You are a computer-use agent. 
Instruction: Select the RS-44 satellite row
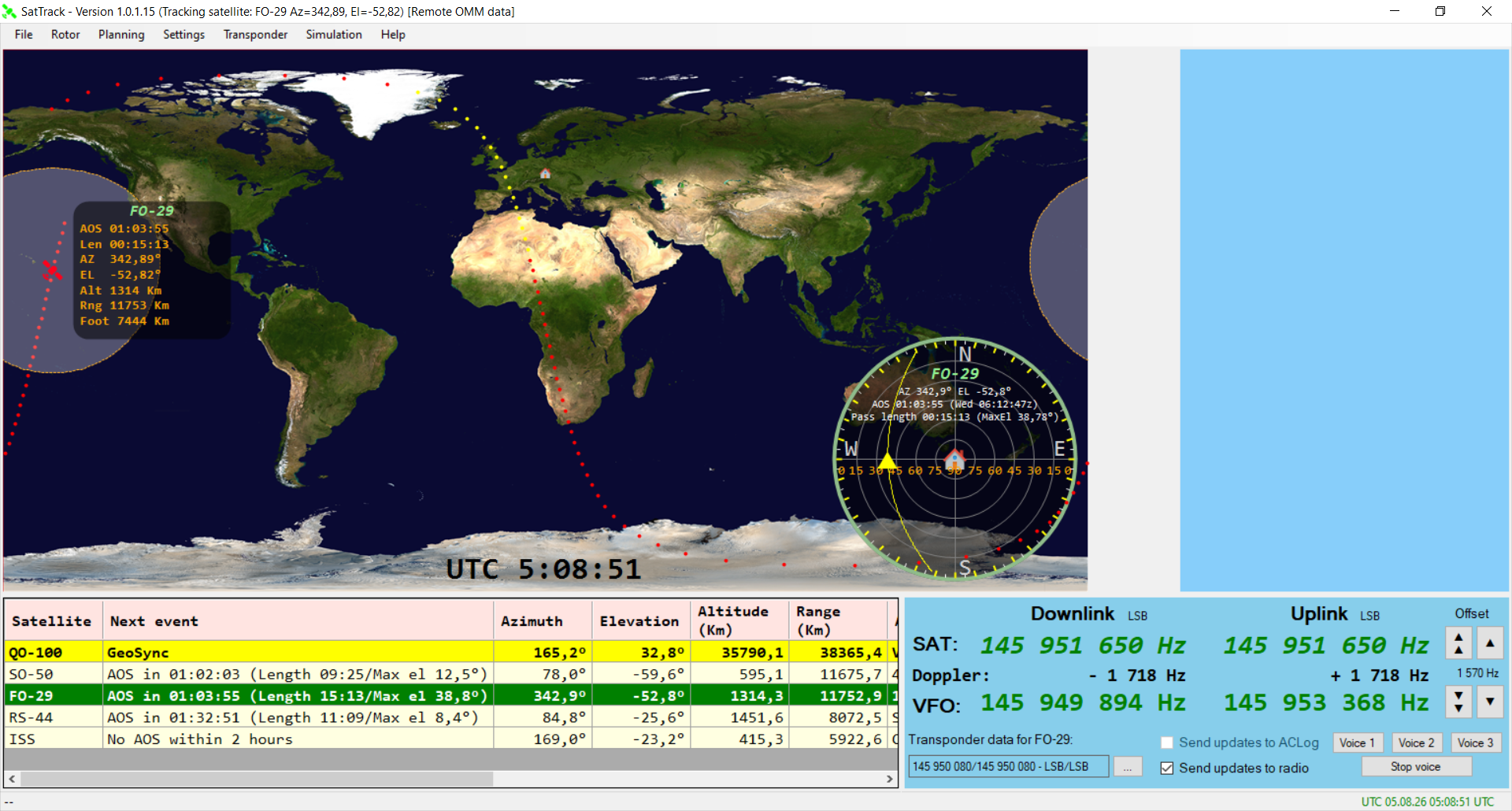click(450, 717)
